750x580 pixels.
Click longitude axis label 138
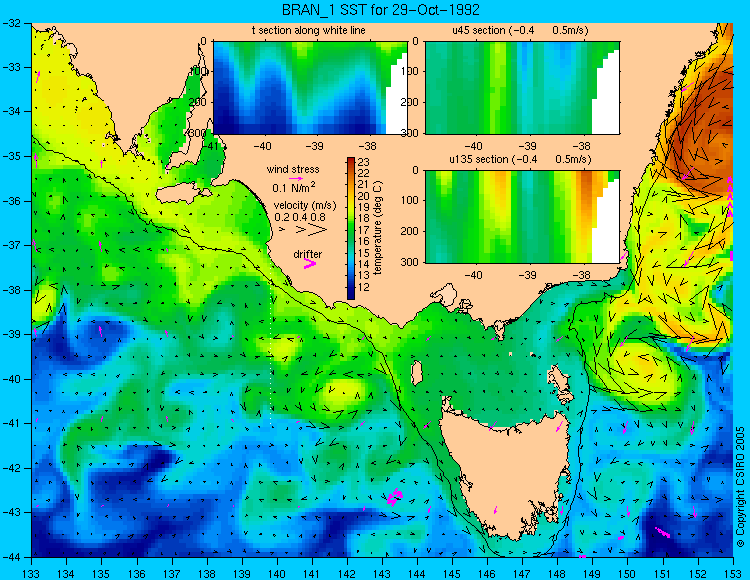pos(207,573)
